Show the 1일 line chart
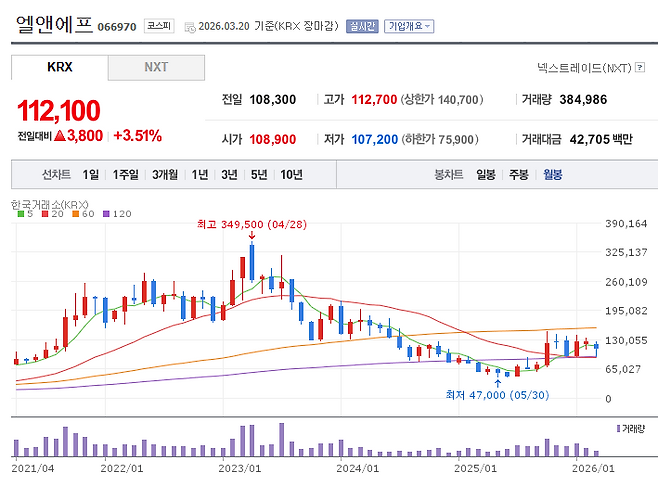658x486 pixels. coord(91,174)
